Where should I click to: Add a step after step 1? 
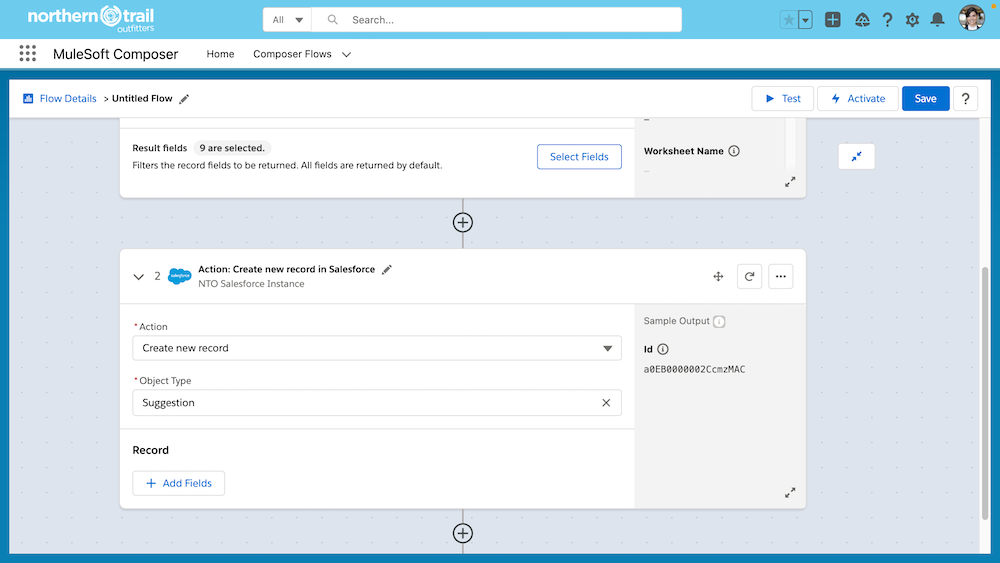click(x=462, y=223)
